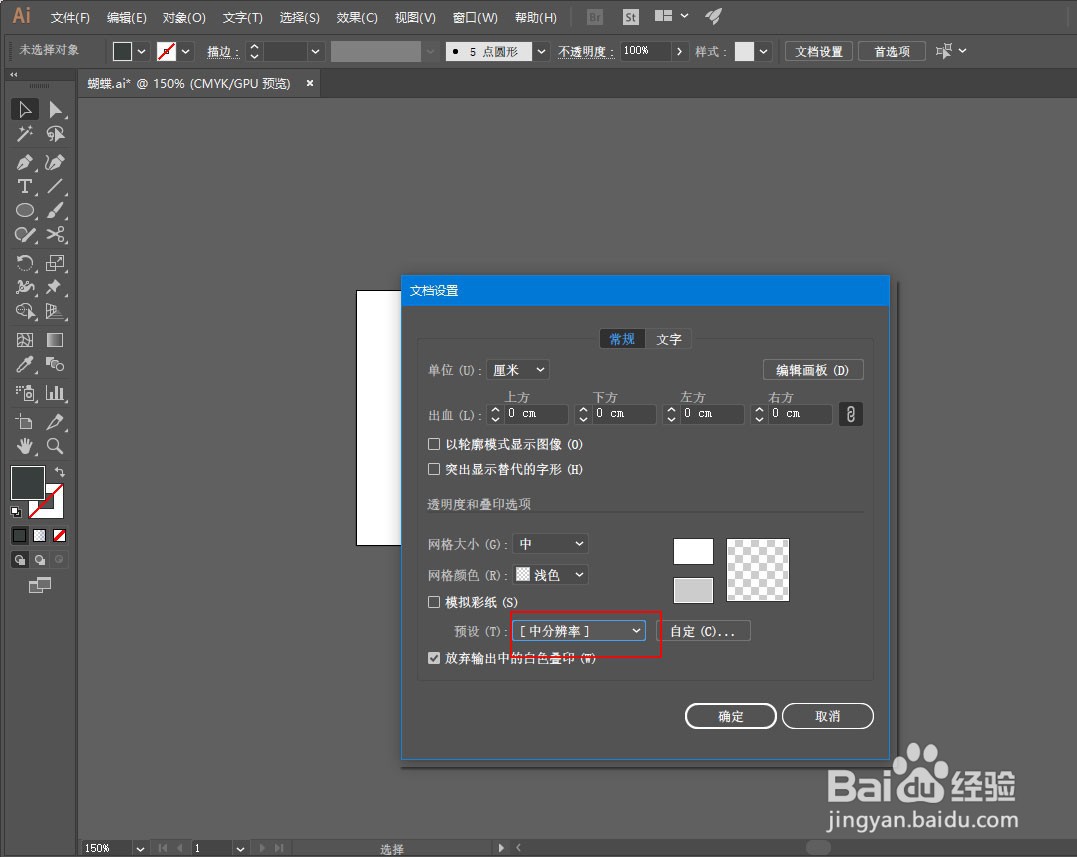Select the Rotate tool
This screenshot has height=857, width=1077.
25,263
